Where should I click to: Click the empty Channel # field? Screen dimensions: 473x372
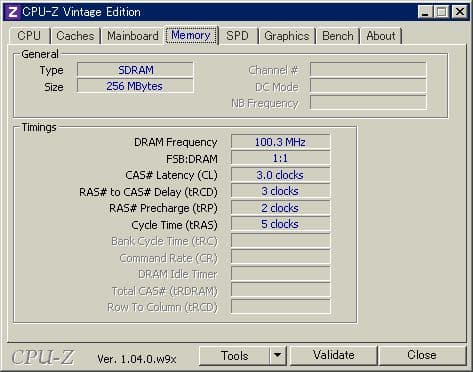pyautogui.click(x=368, y=70)
